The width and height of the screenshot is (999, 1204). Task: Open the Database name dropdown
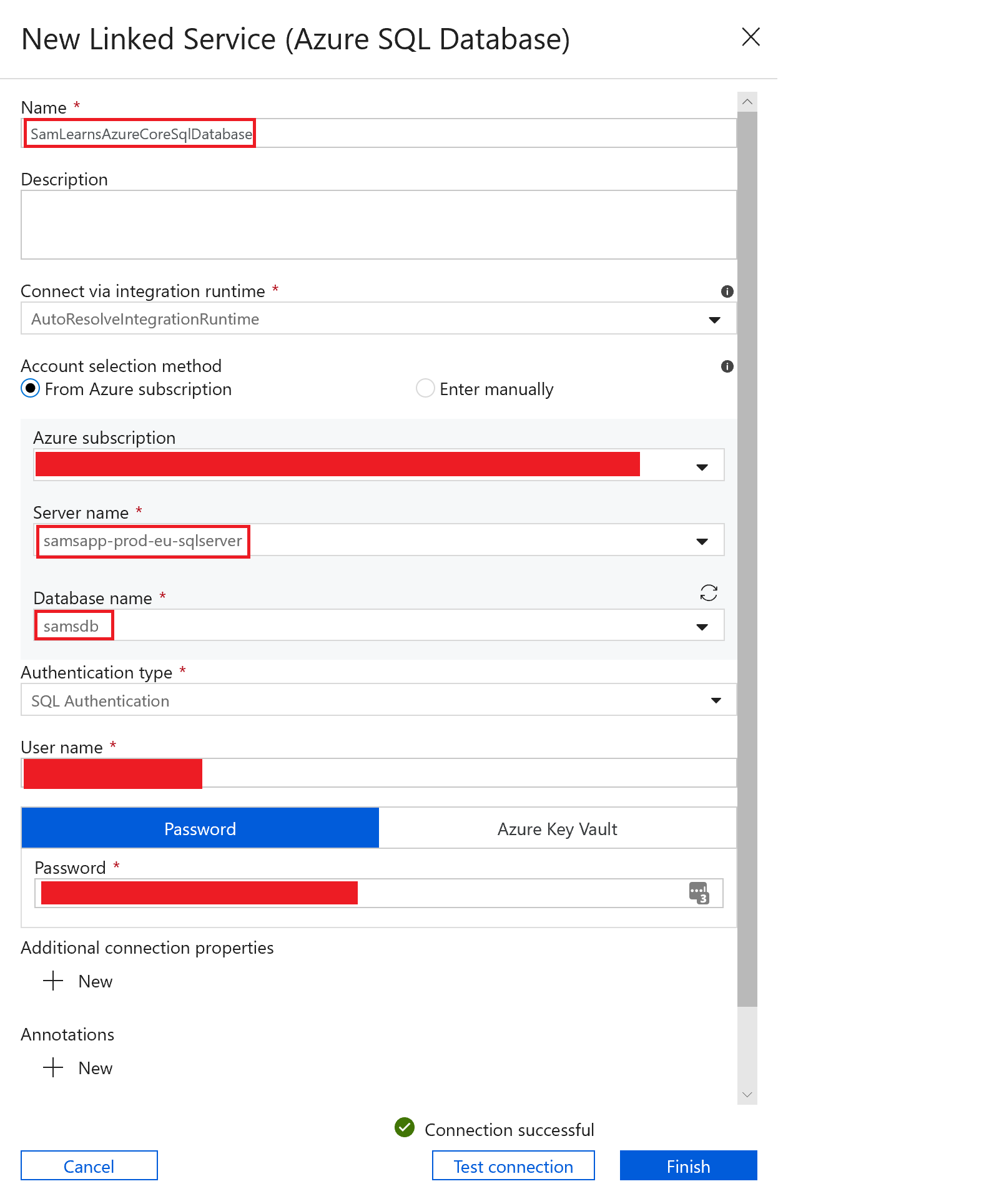pyautogui.click(x=702, y=627)
